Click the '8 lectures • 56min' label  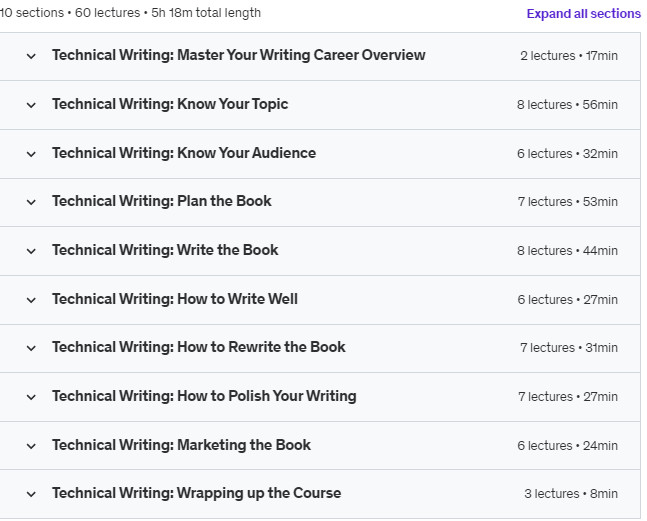point(567,105)
